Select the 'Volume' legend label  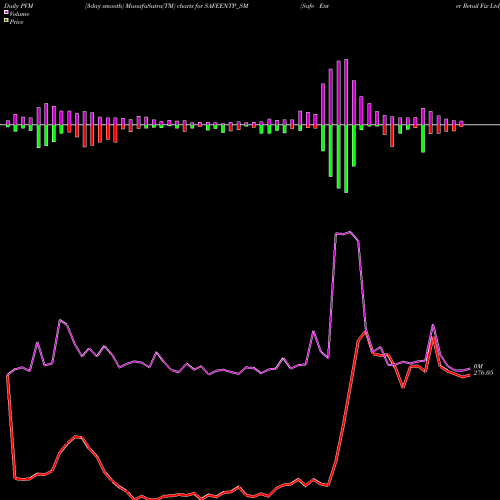19,14
